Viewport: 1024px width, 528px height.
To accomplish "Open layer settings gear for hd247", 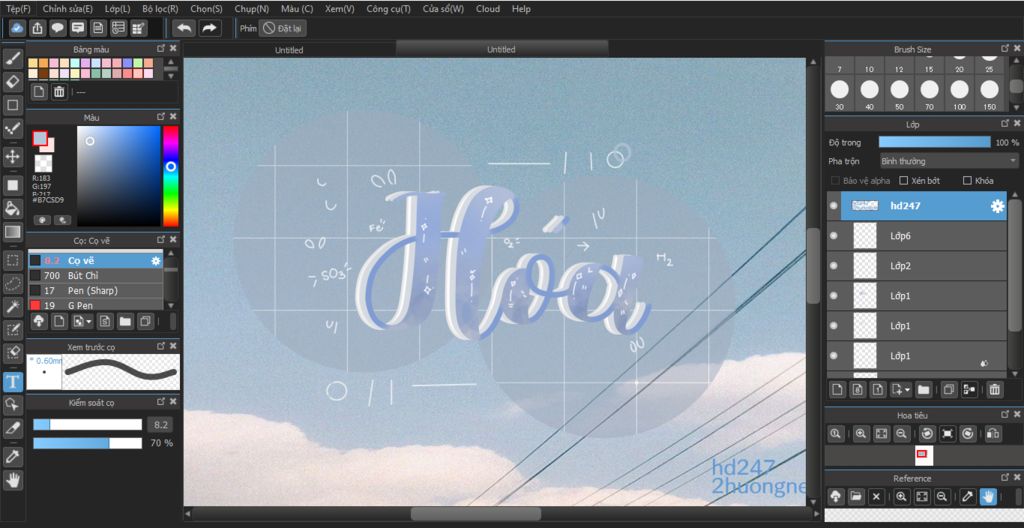I will [997, 206].
